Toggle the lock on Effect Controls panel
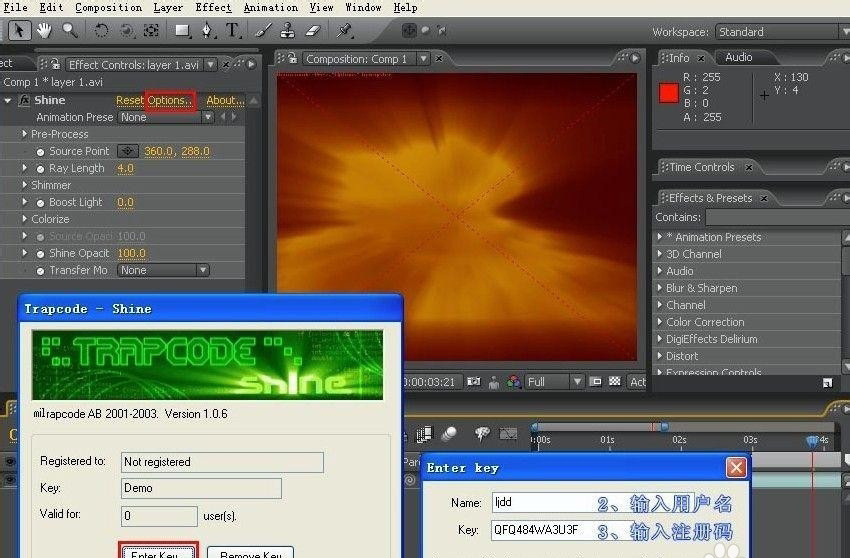The image size is (850, 558). 55,65
